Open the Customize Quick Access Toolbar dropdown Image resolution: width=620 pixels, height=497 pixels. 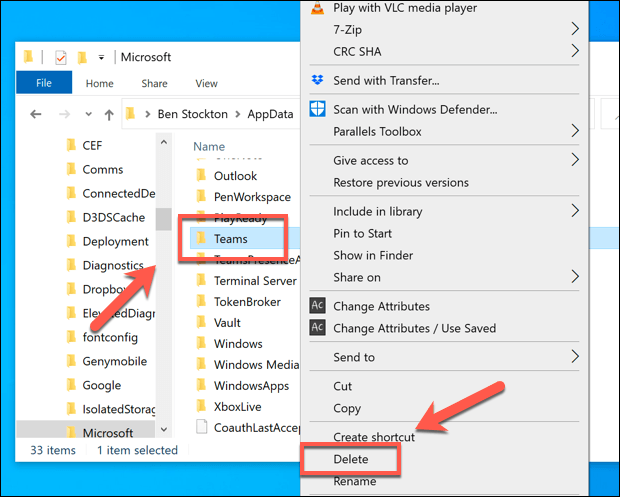(x=101, y=58)
